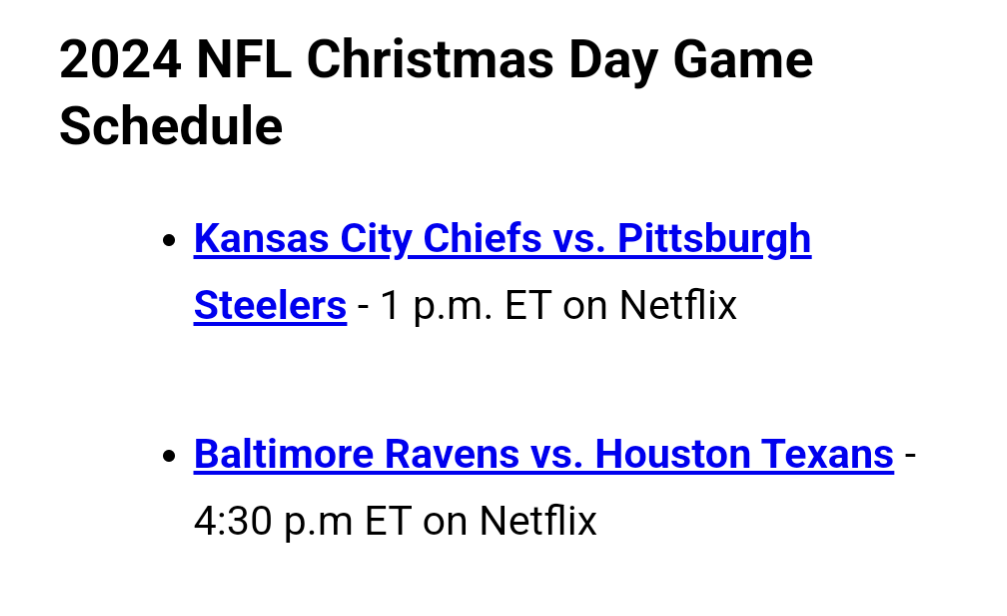Click "Netflix" after the Ravens game time
Viewport: 1007px width, 616px height.
coord(538,520)
